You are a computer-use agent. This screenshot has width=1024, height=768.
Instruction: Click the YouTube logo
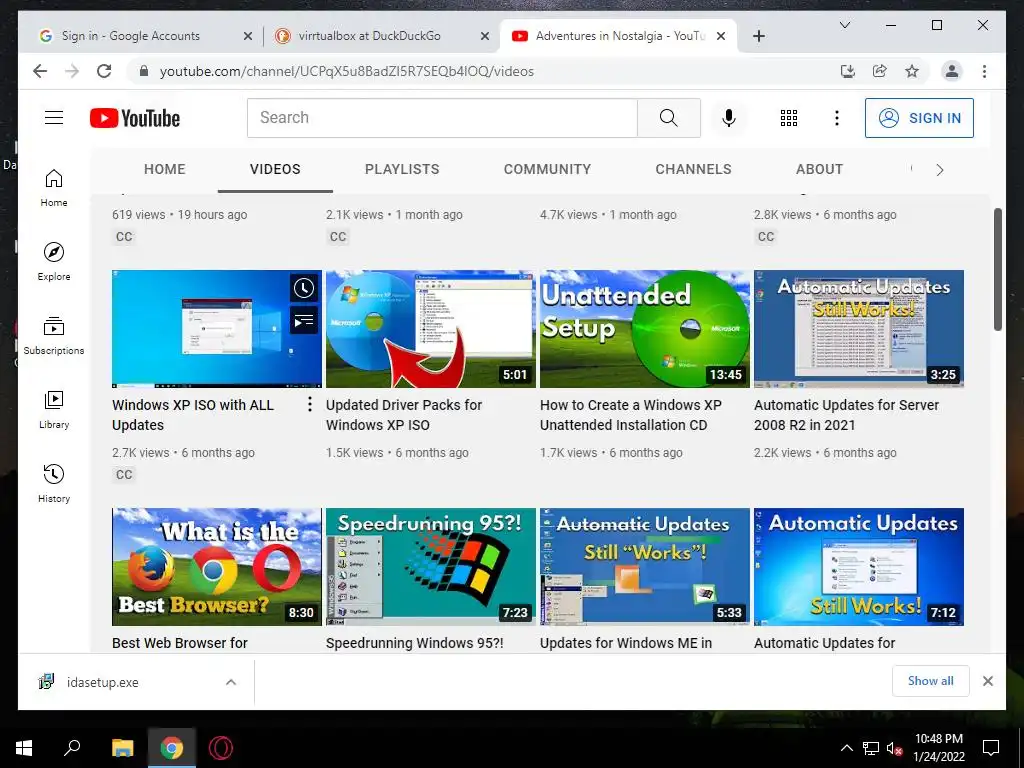(135, 118)
